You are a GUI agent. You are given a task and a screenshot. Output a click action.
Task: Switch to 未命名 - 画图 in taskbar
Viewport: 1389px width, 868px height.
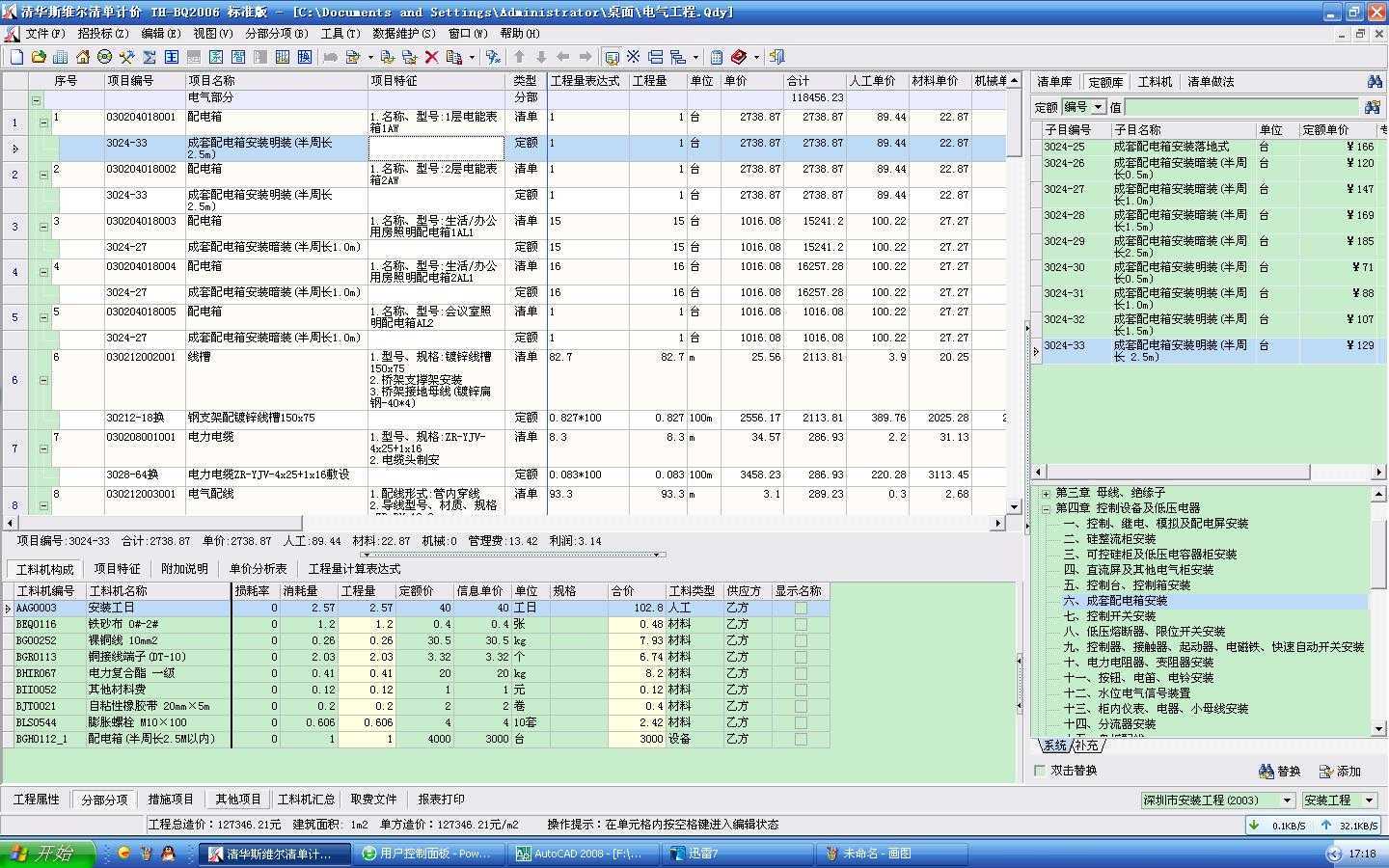pos(892,854)
